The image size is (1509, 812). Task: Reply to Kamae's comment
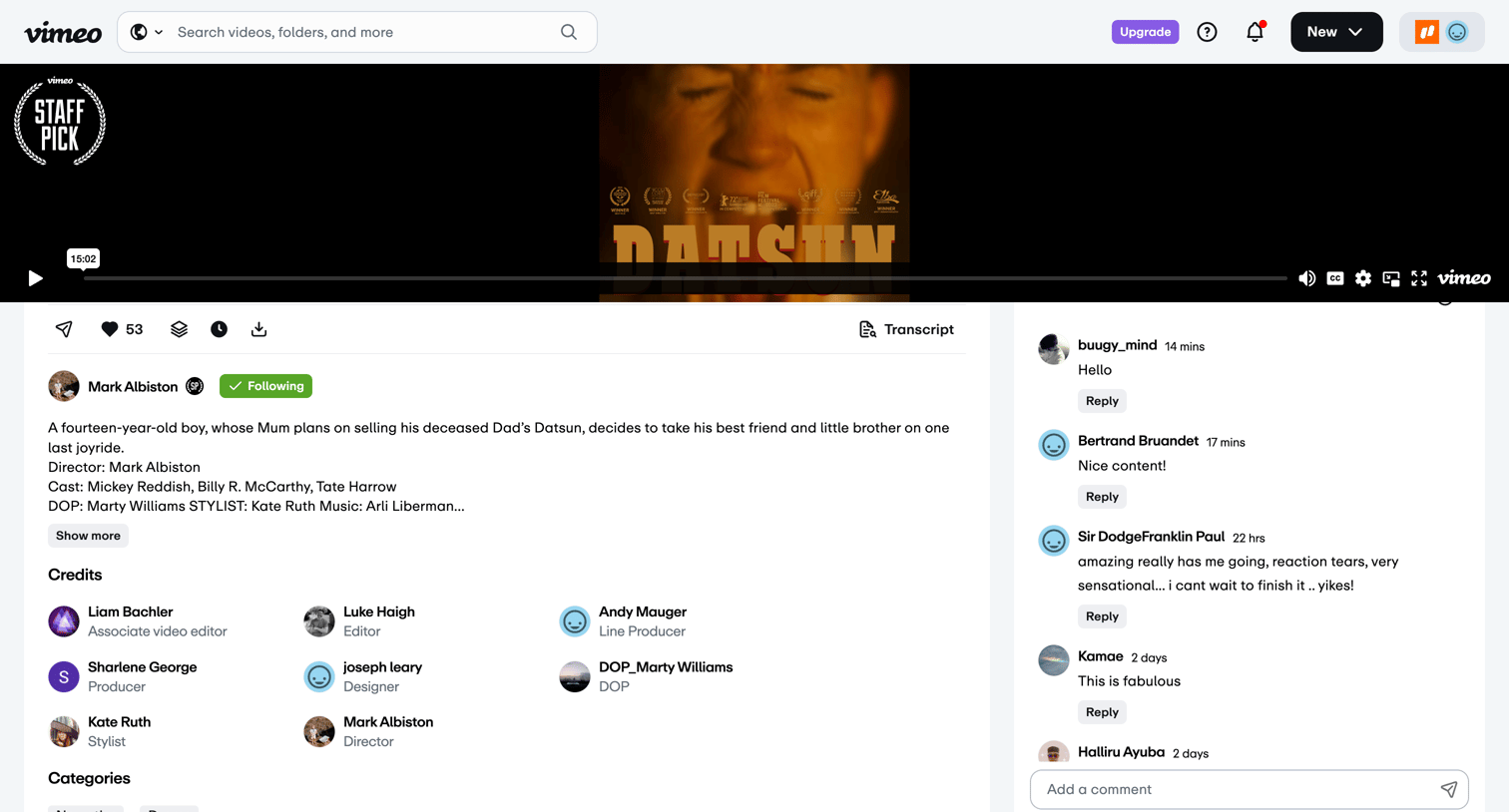pos(1102,712)
